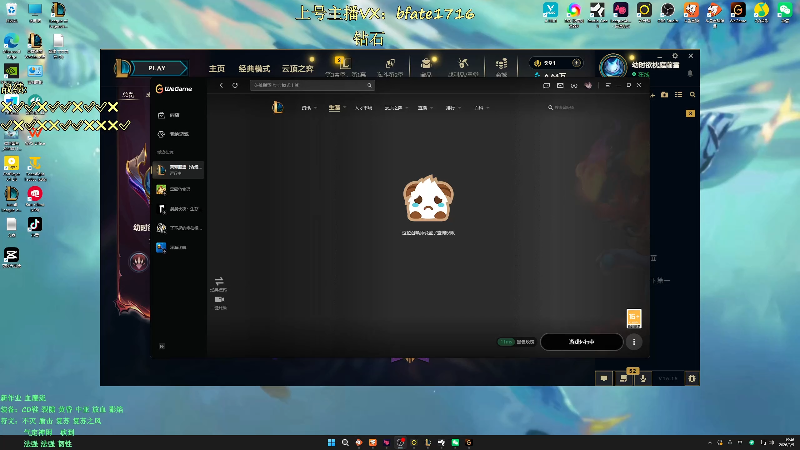Collapse the WeGame sidebar with bottom arrow
The height and width of the screenshot is (450, 800).
(162, 346)
